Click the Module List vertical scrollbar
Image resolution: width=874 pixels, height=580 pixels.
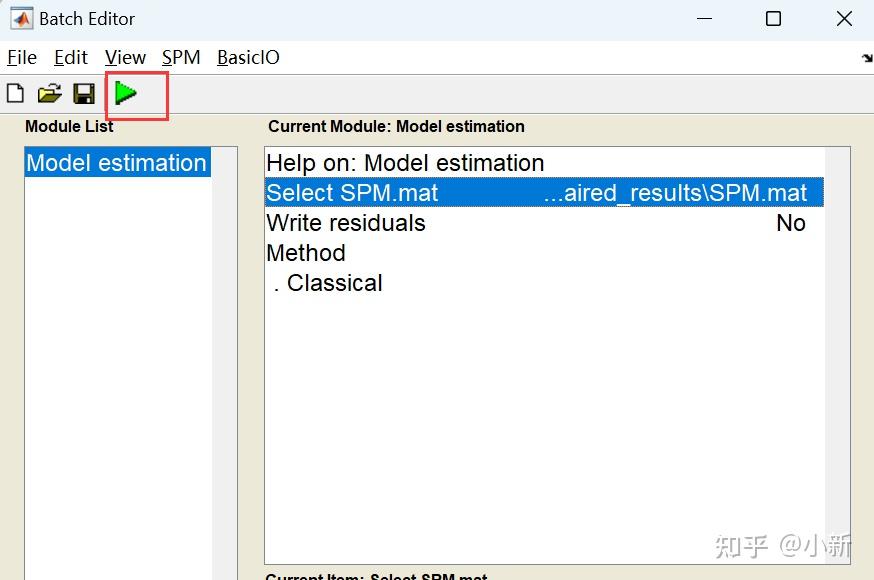tap(224, 360)
